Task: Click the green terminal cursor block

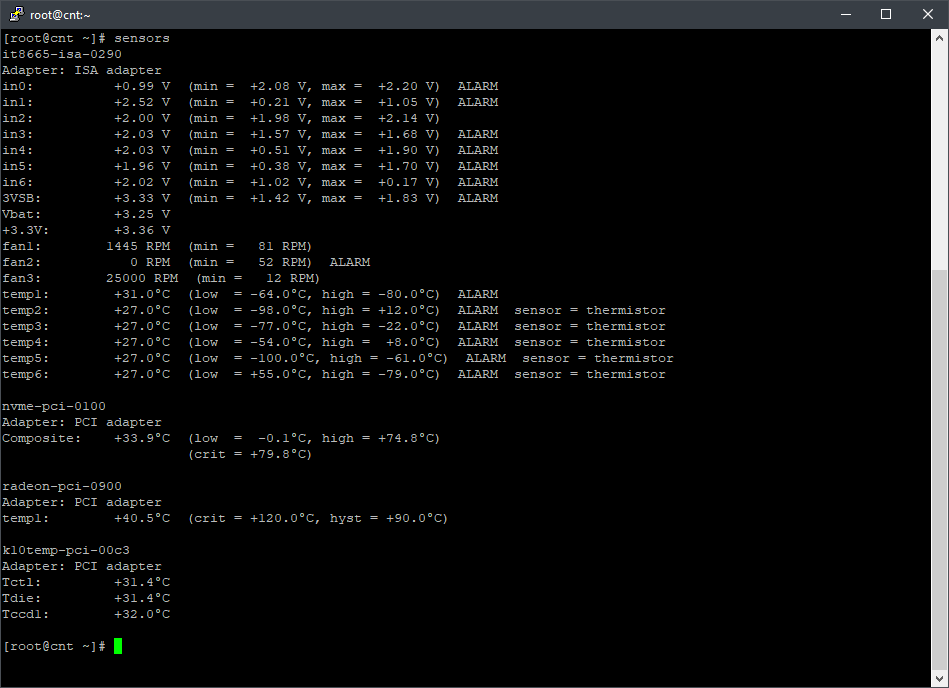Action: [118, 646]
